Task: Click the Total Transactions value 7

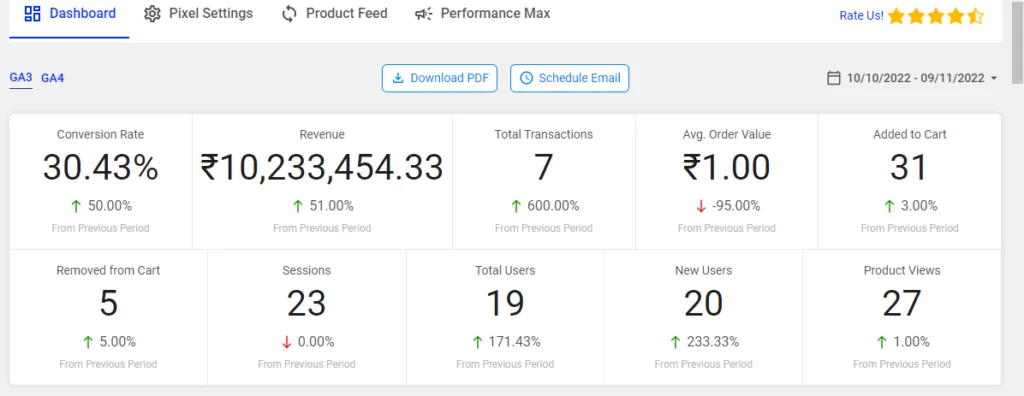Action: point(544,168)
